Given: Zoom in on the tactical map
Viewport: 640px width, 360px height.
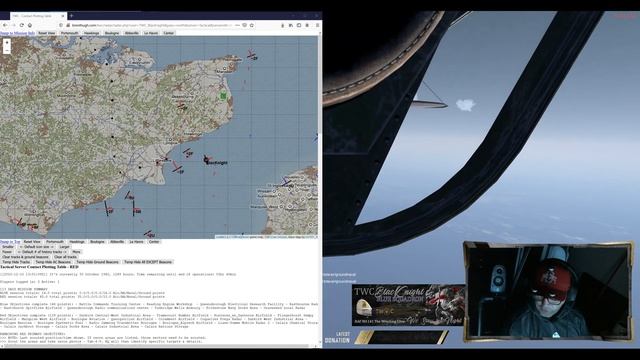Looking at the screenshot, I should click(x=7, y=42).
